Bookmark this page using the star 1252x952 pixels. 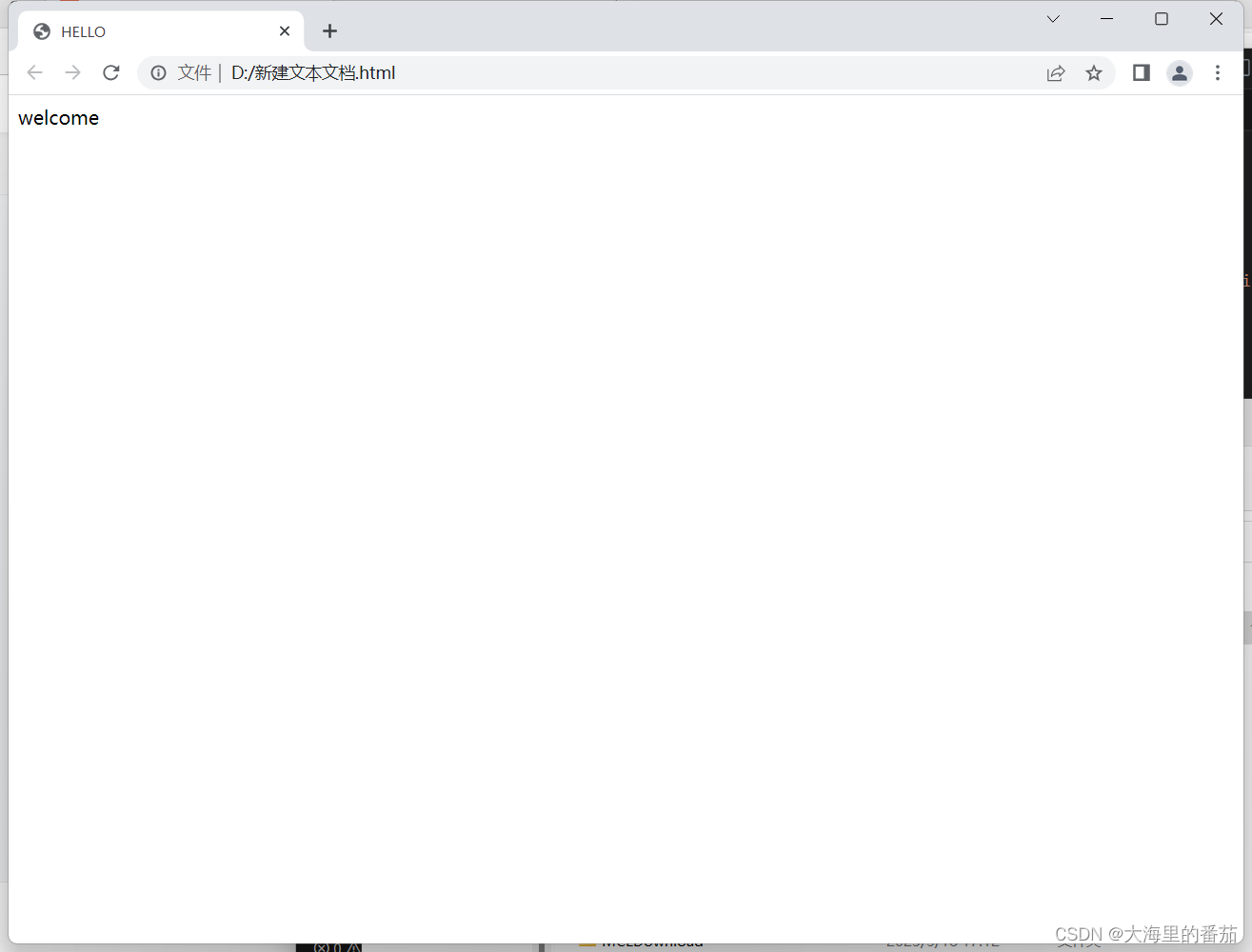pos(1093,72)
